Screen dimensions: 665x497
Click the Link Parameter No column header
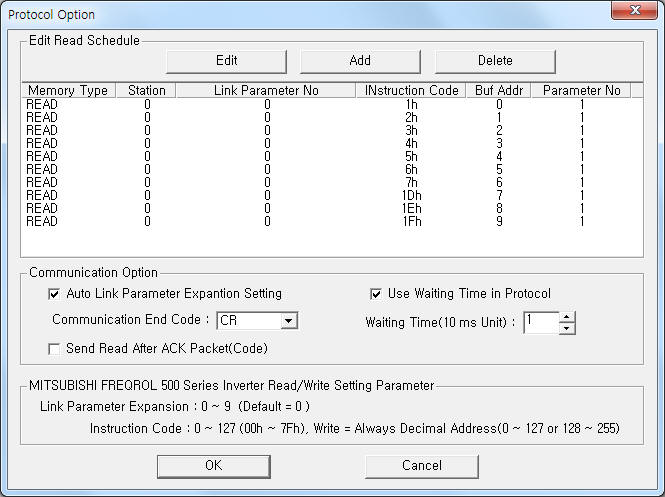pyautogui.click(x=266, y=90)
